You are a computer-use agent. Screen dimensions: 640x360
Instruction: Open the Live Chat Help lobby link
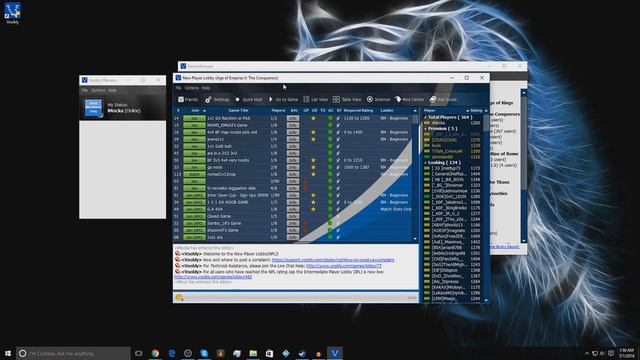pos(344,266)
